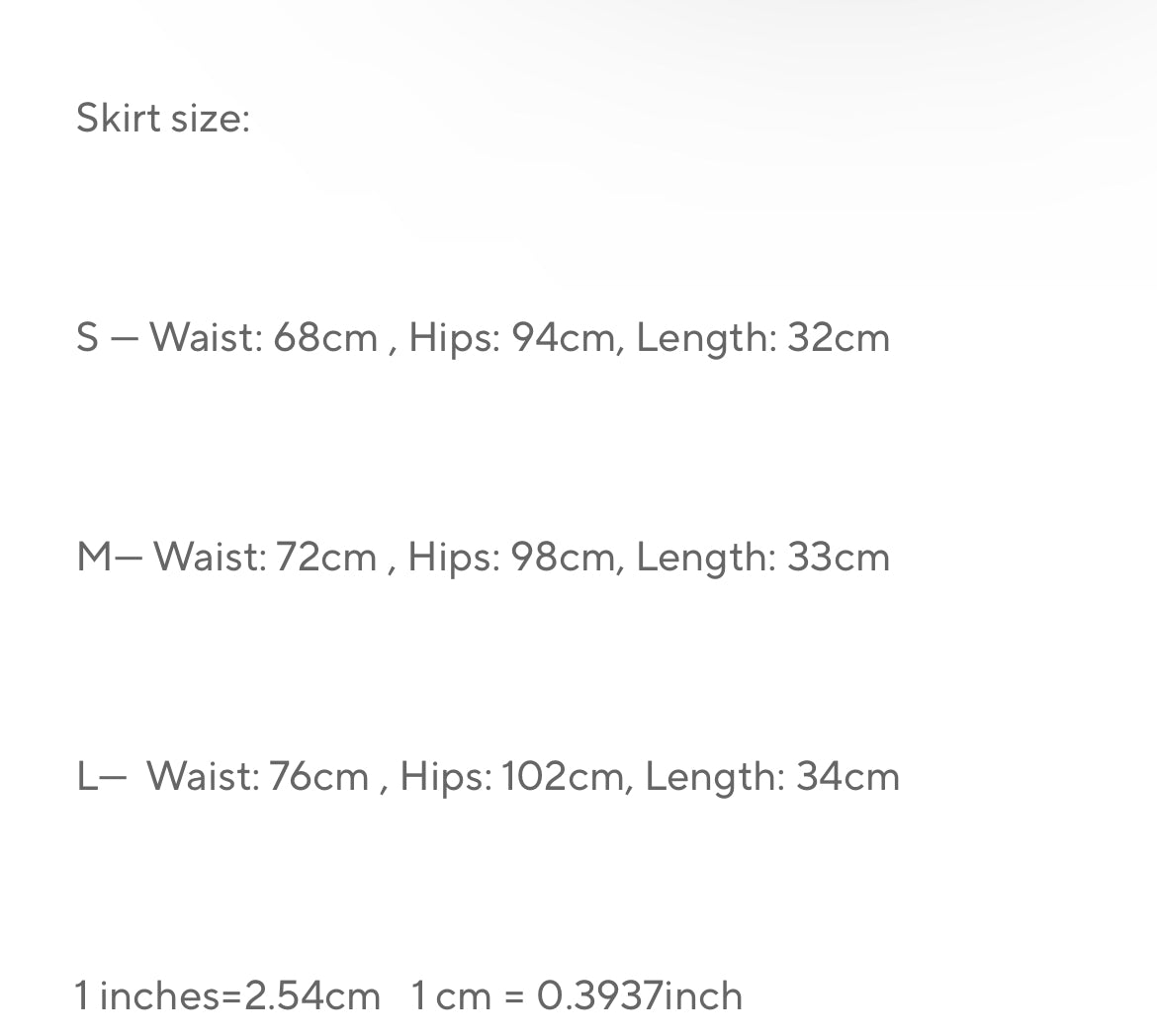The width and height of the screenshot is (1157, 1036).
Task: Click the size M label
Action: 94,557
